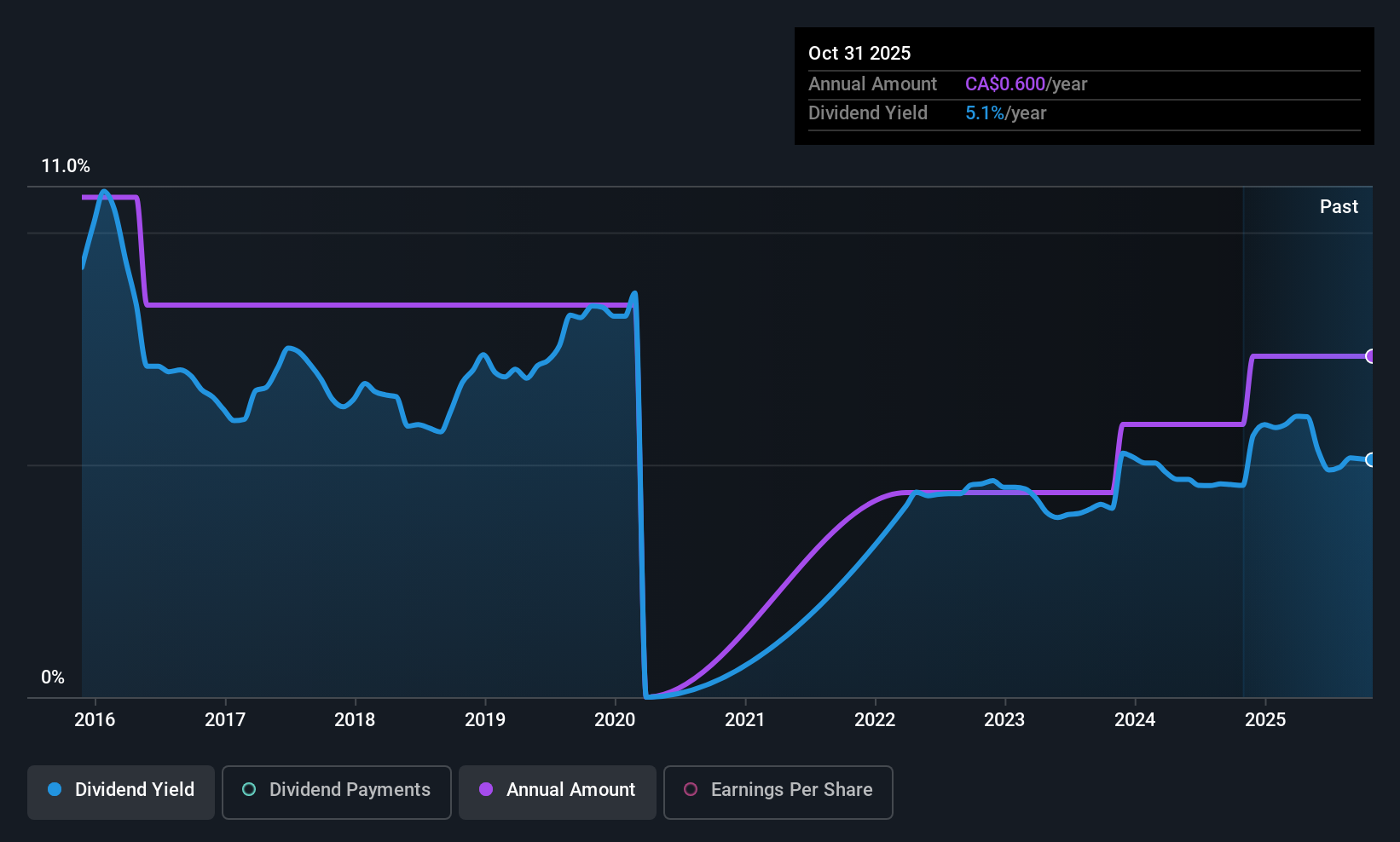Enable the Dividend Payments series
Viewport: 1400px width, 842px height.
click(x=336, y=791)
